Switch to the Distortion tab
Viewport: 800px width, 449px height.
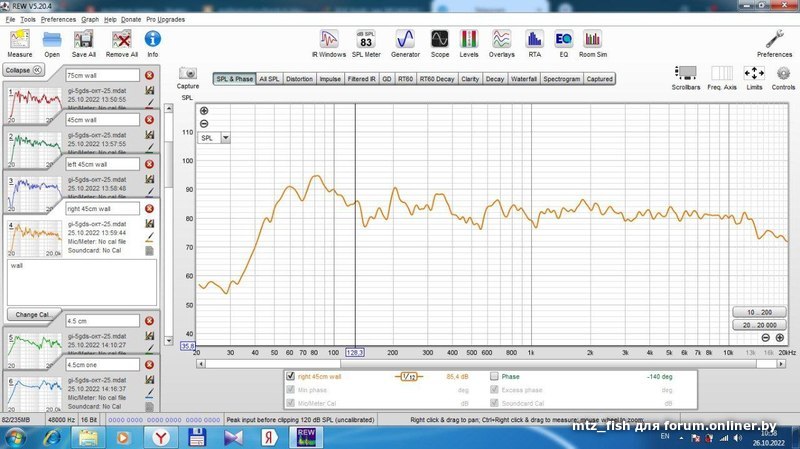coord(299,79)
